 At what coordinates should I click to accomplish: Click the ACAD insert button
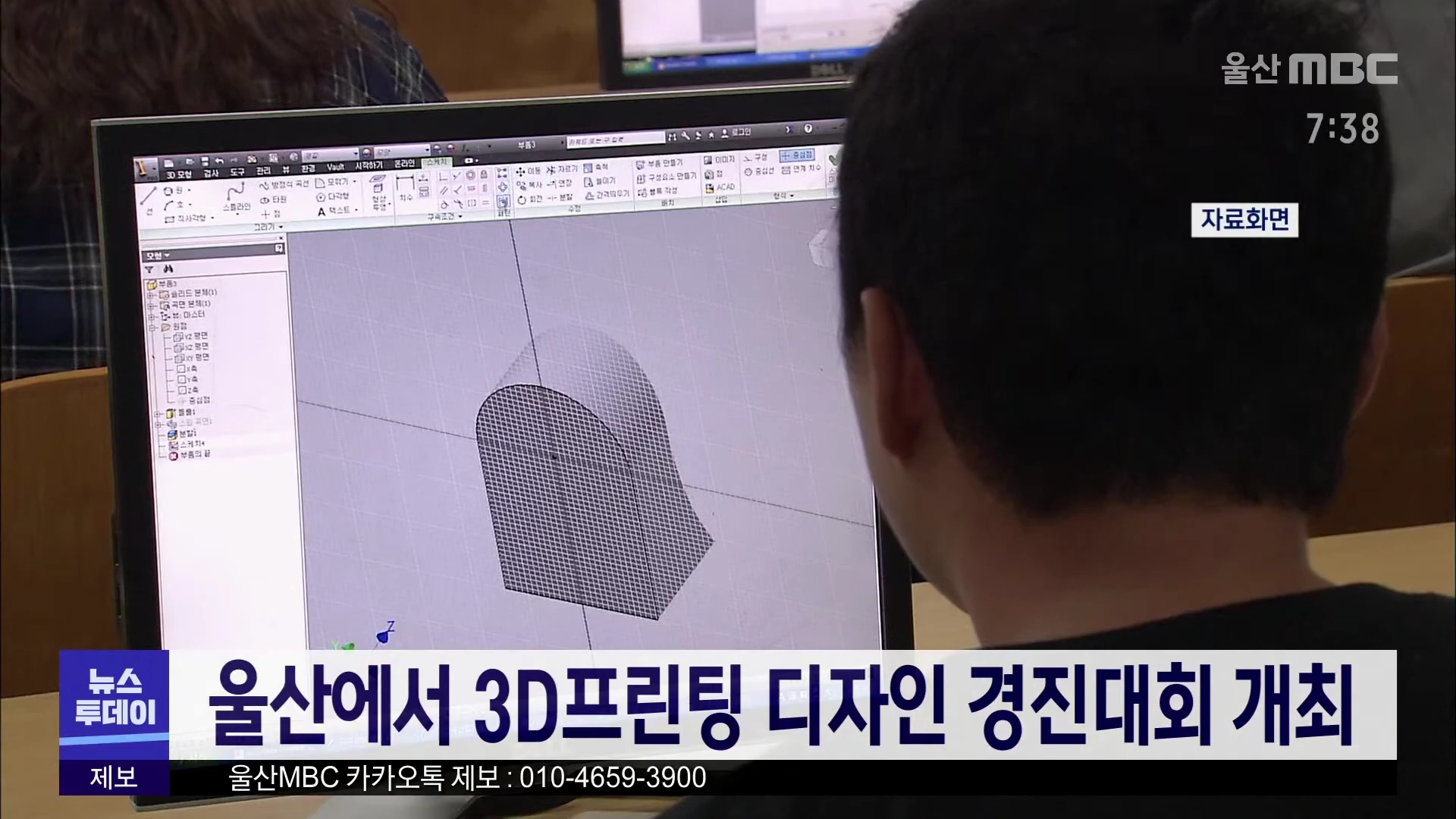pos(720,187)
